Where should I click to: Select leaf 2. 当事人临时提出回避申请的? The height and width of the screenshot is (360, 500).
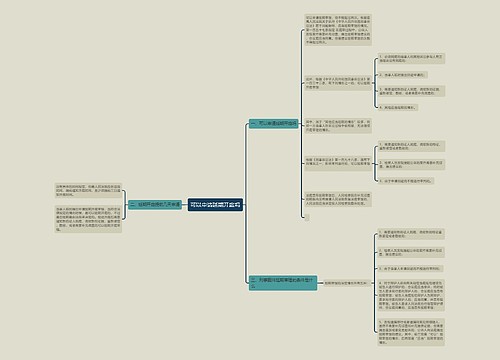[x=403, y=75]
